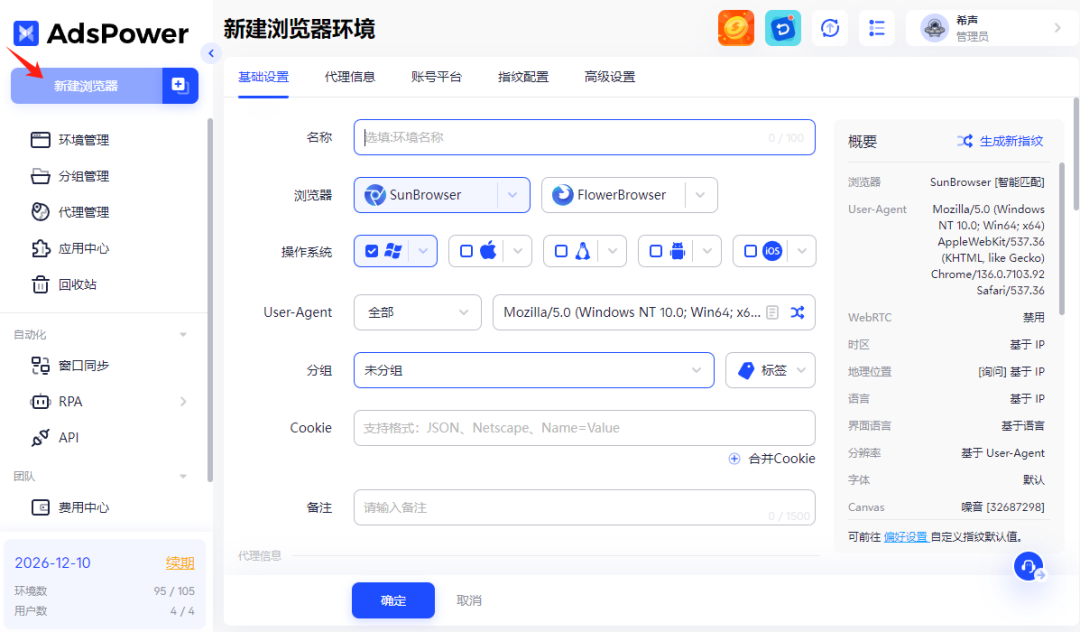1080x632 pixels.
Task: Click the 生成新指纹 link
Action: [x=1011, y=141]
